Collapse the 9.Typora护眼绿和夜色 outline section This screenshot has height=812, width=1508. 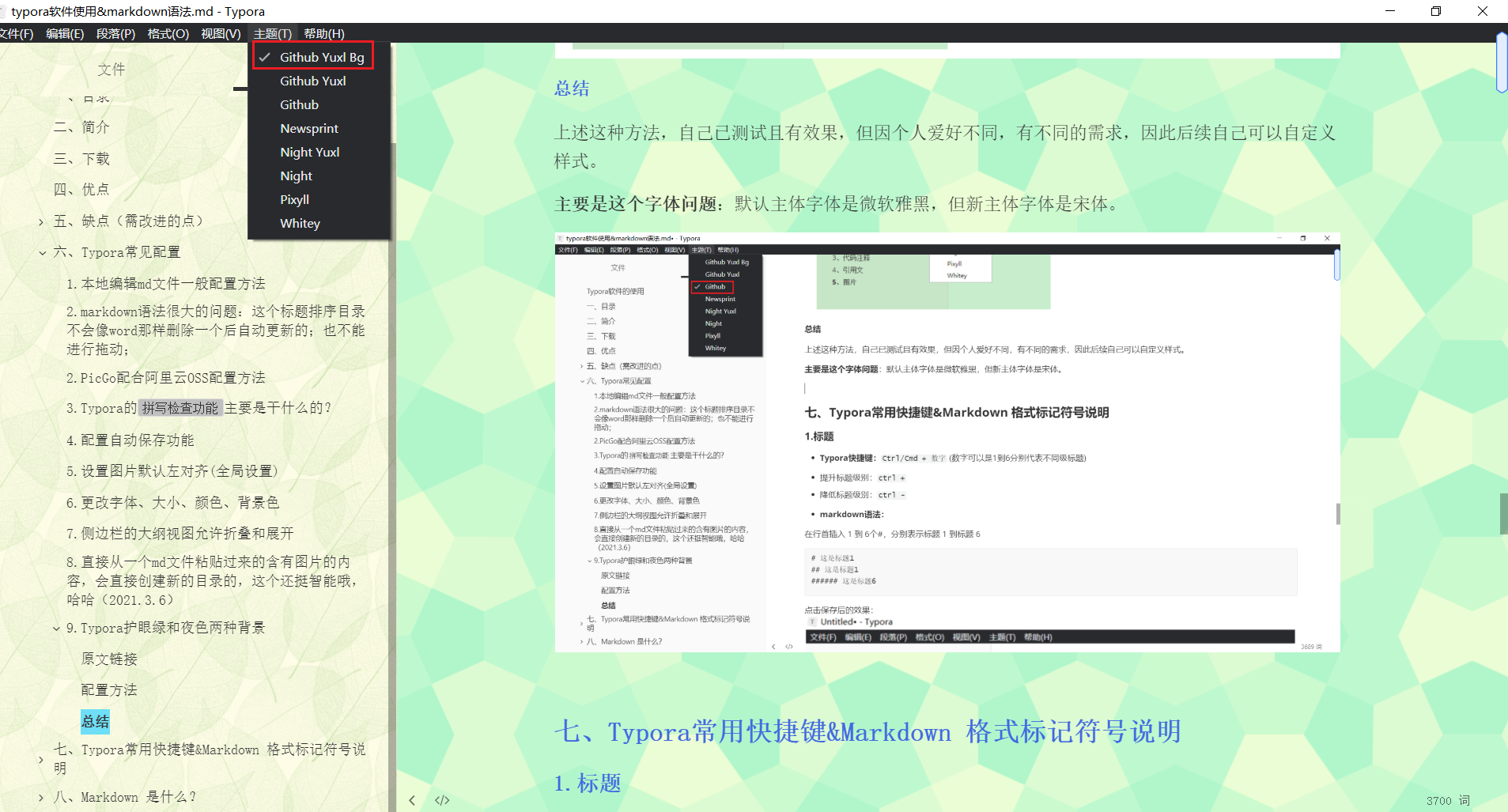(x=56, y=629)
